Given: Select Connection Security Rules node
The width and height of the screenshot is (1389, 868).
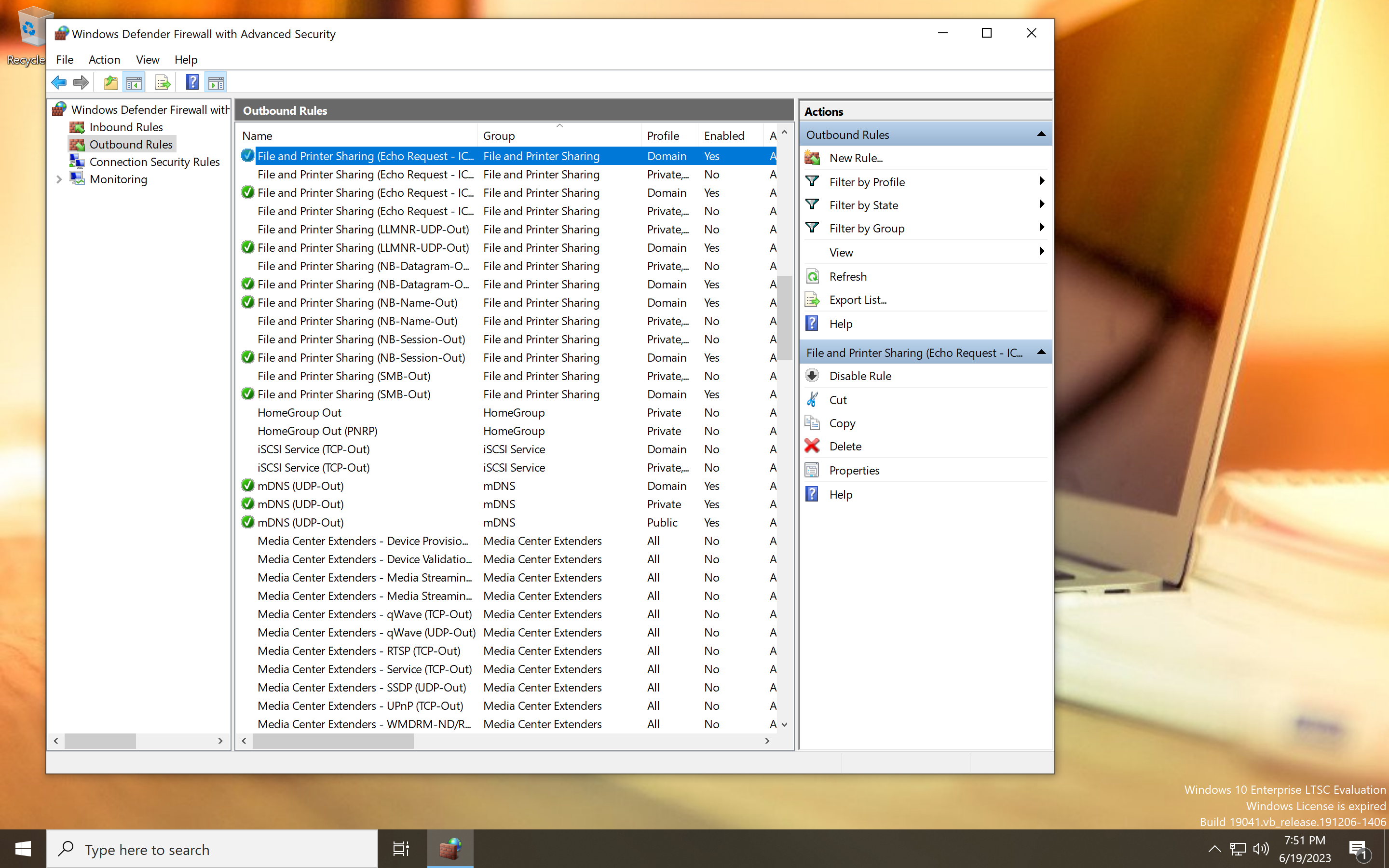Looking at the screenshot, I should tap(154, 162).
